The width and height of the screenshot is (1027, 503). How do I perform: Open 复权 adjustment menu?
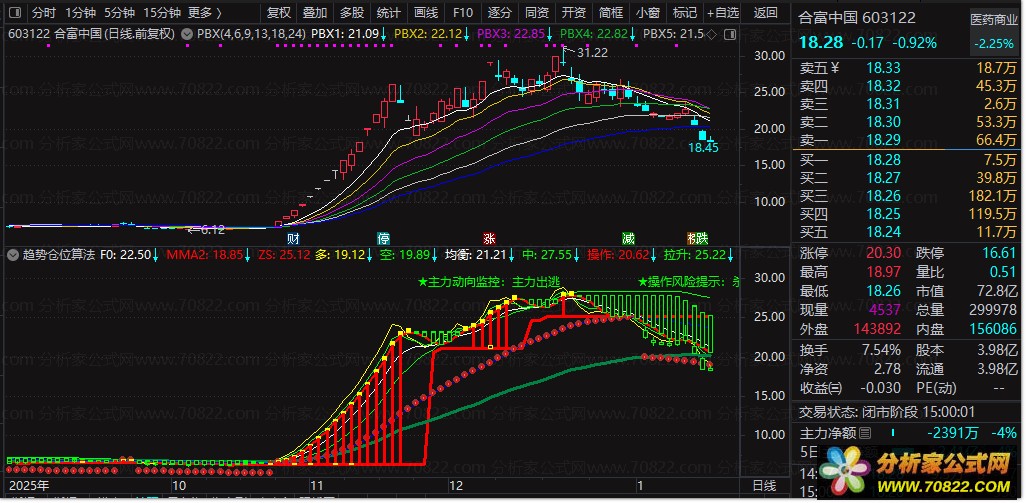pos(279,12)
